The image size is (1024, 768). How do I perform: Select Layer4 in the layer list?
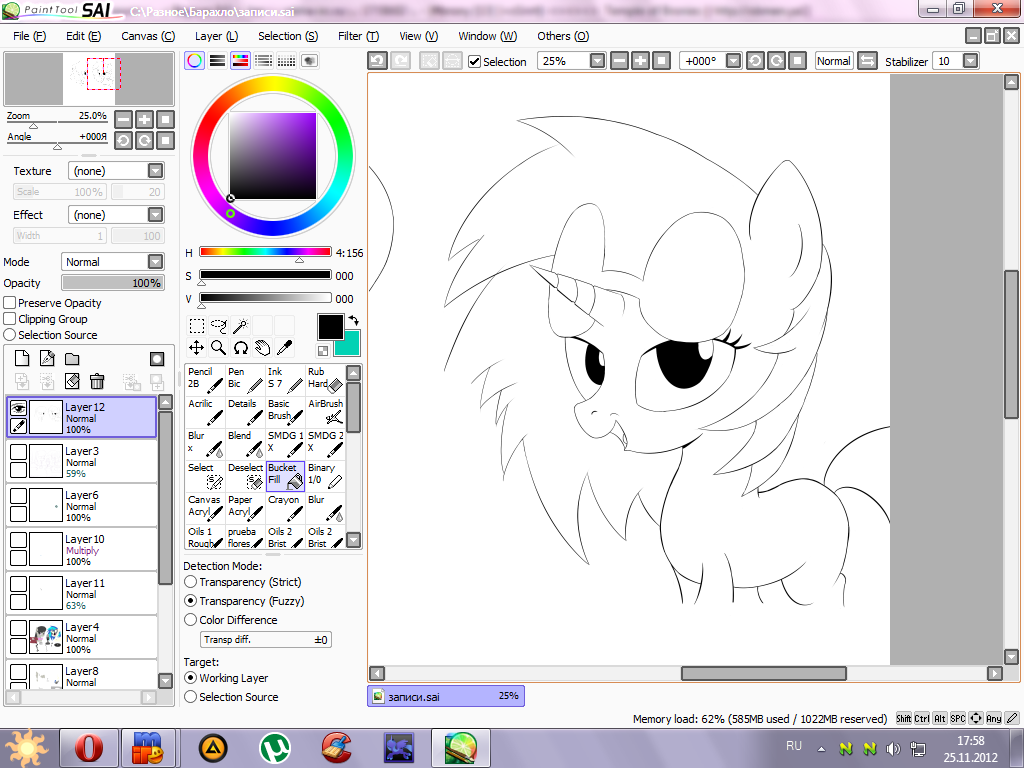(x=82, y=637)
